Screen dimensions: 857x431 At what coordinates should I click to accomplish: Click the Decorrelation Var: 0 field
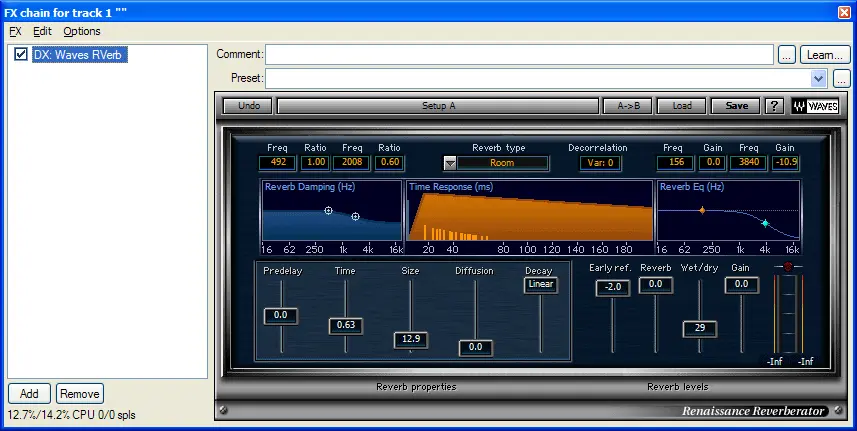[600, 163]
